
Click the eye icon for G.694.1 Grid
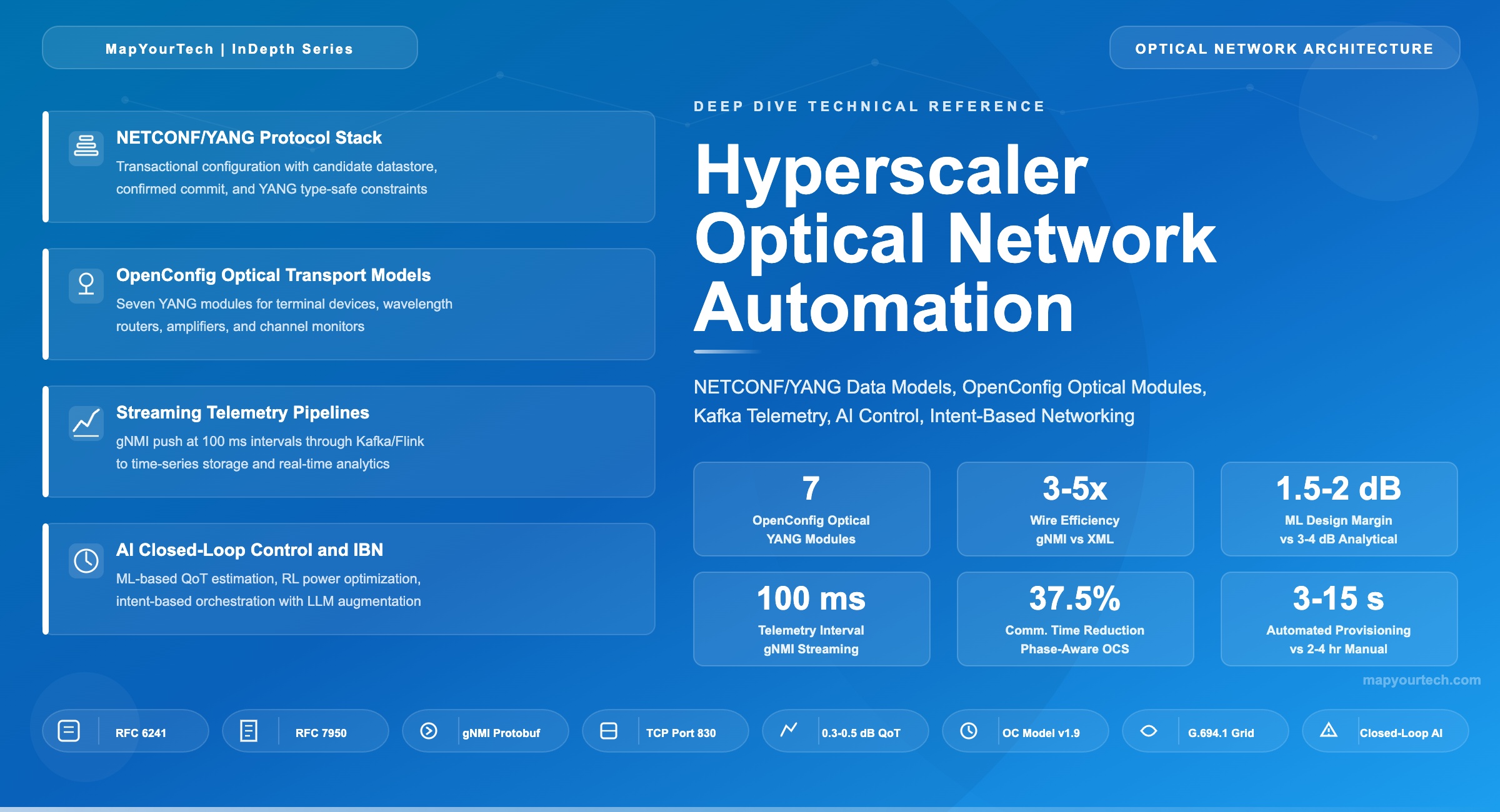point(1149,731)
